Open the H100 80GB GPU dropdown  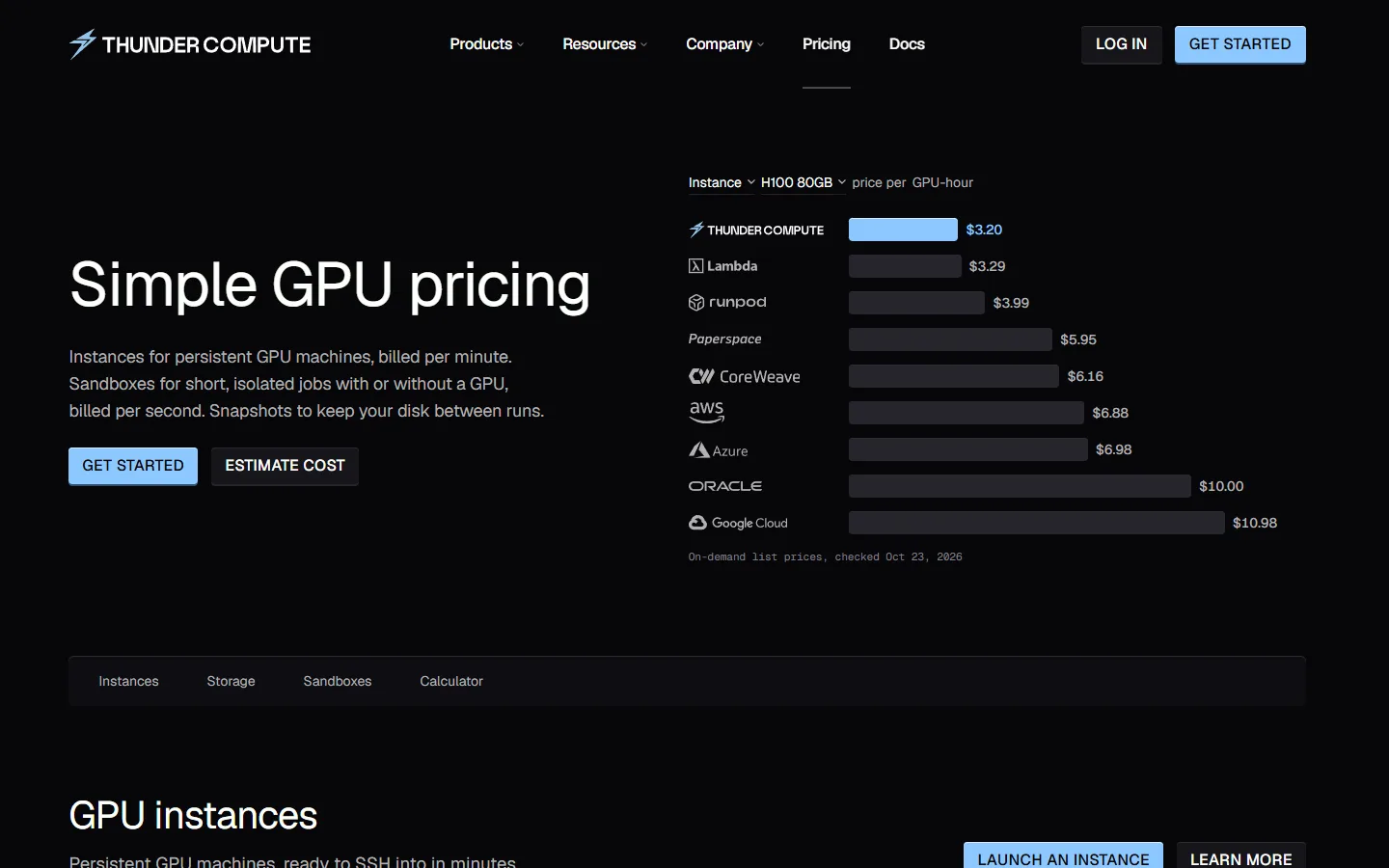pos(803,182)
